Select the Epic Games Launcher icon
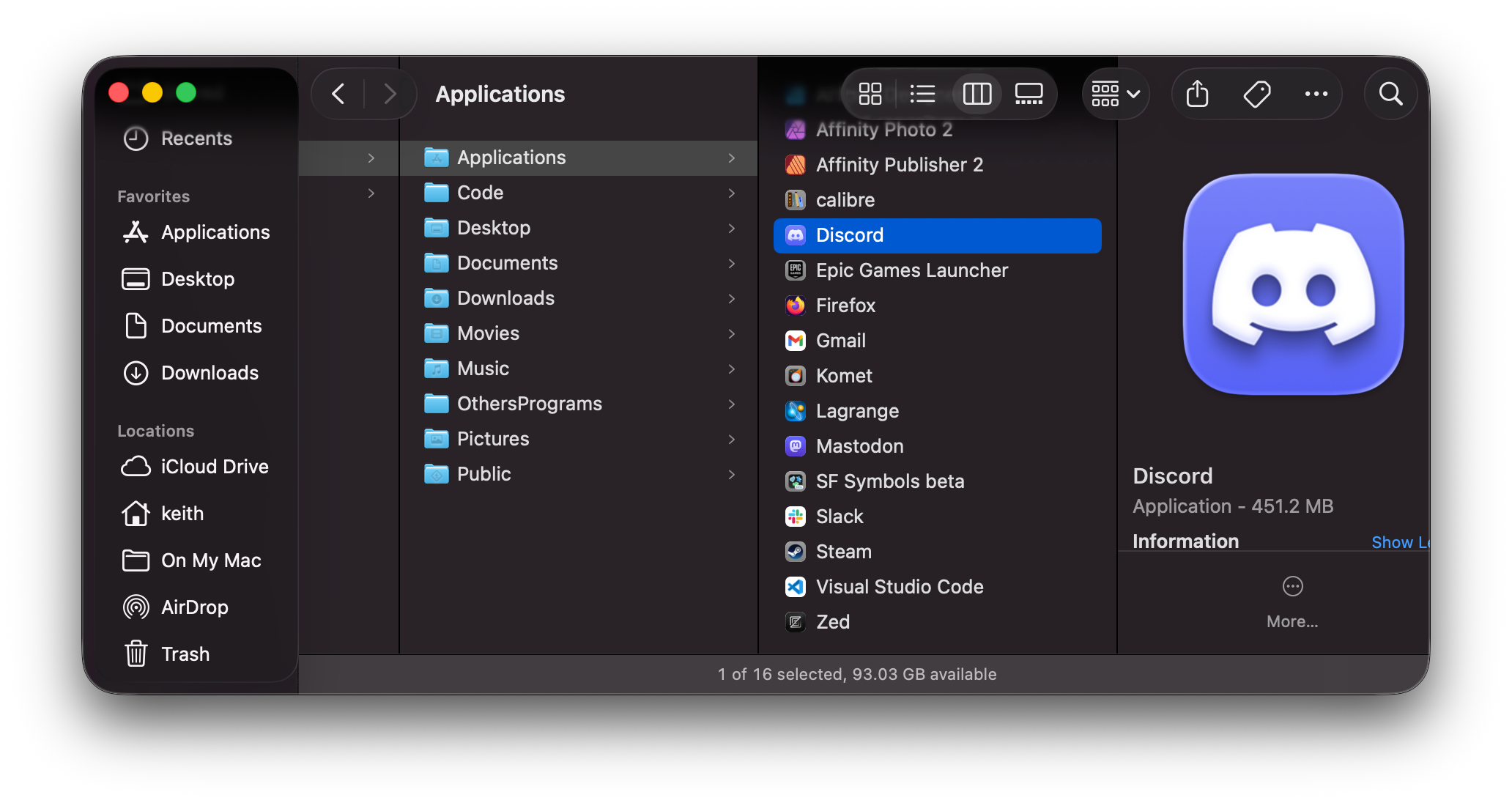 coord(796,270)
